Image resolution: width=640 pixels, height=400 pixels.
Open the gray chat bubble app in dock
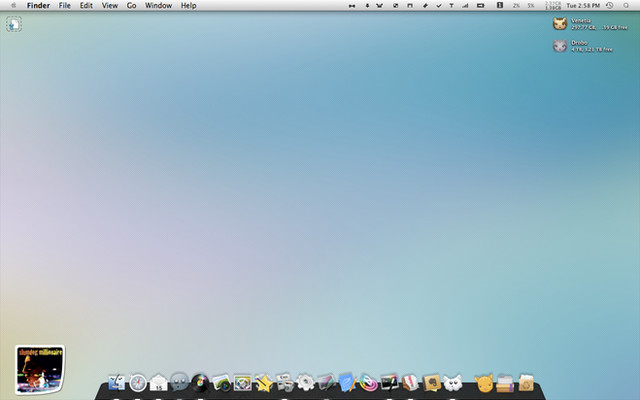[179, 383]
